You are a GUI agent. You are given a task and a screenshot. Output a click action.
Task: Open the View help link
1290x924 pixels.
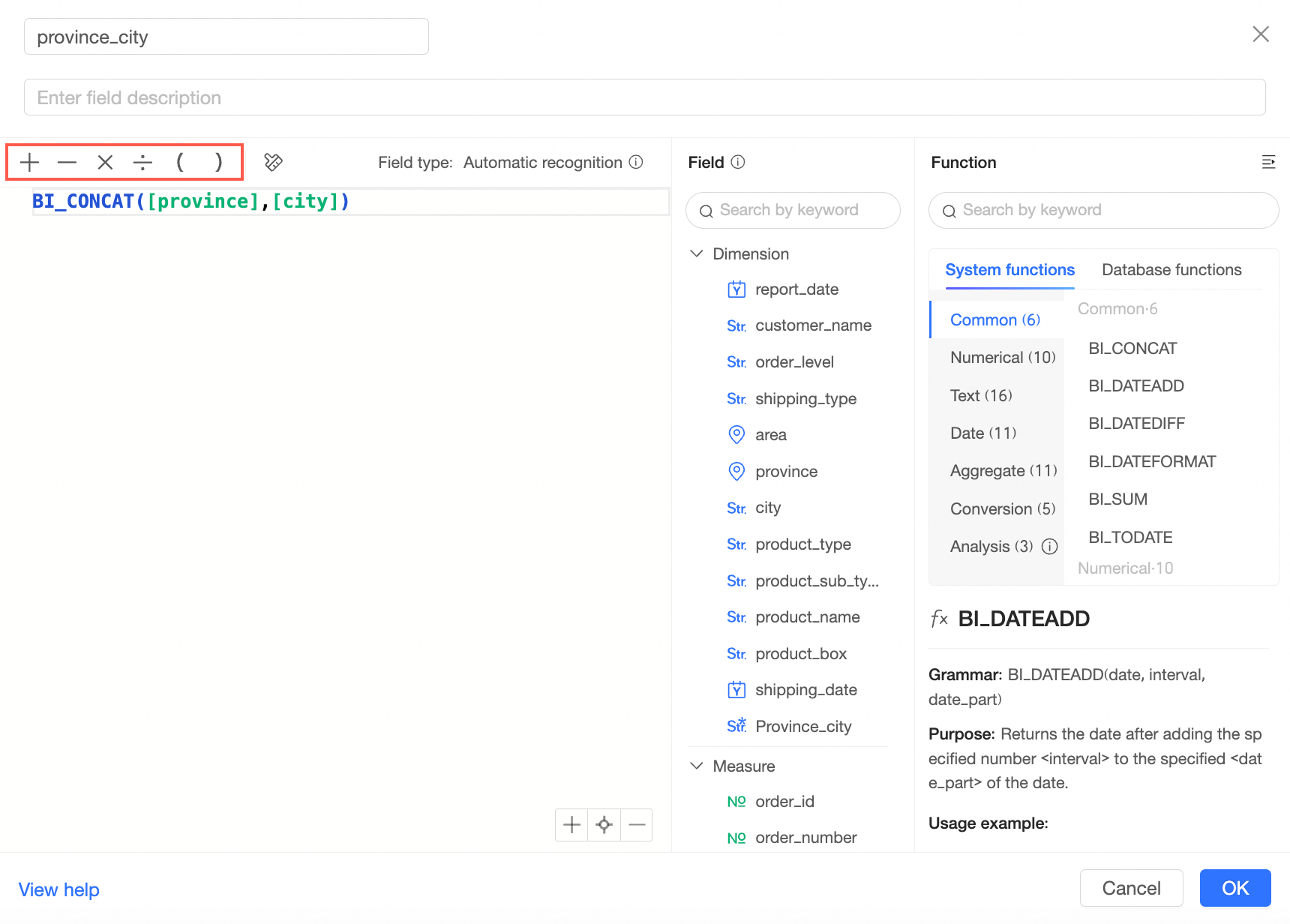tap(59, 889)
